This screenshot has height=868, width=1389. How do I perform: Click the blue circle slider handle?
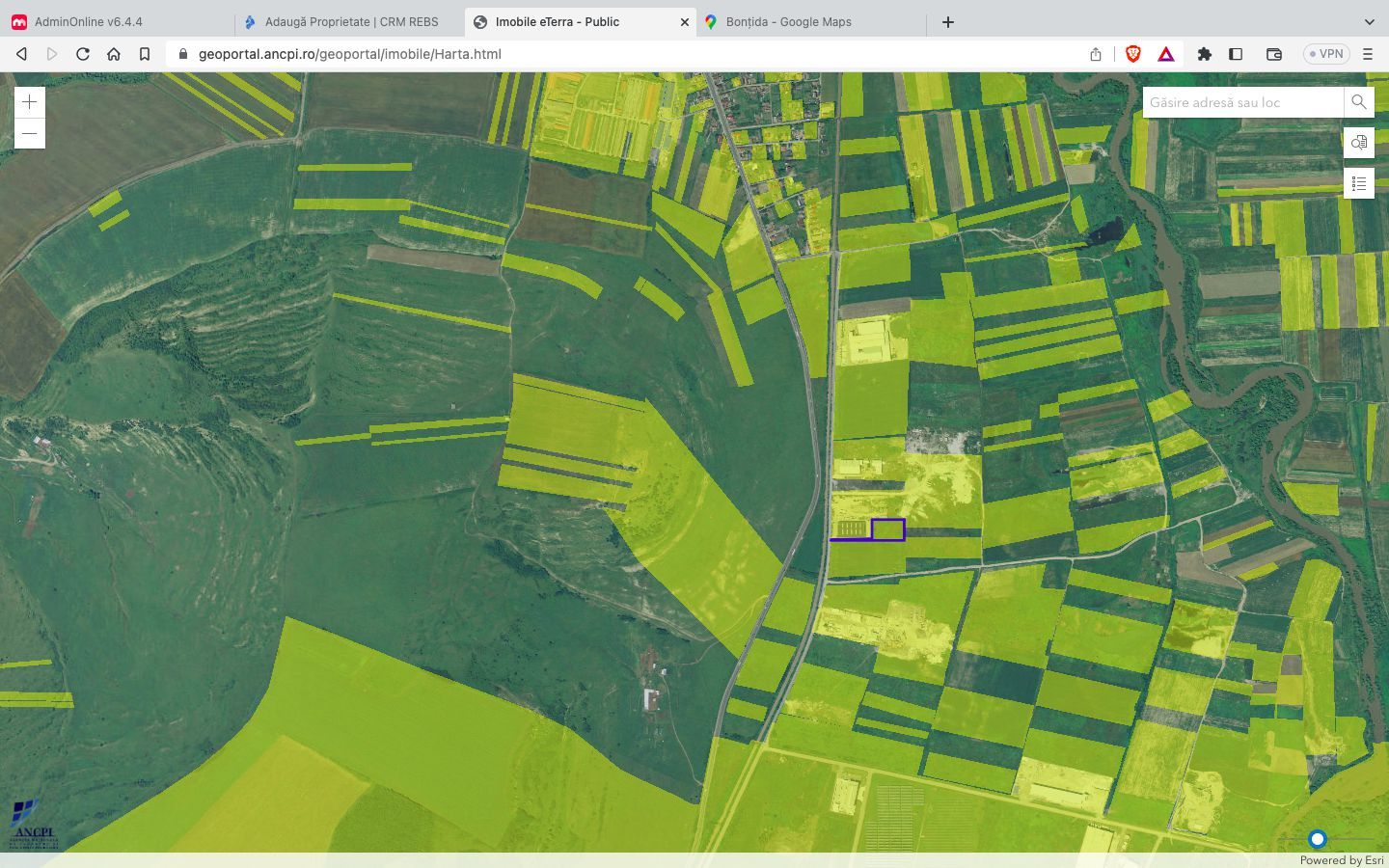(1318, 839)
